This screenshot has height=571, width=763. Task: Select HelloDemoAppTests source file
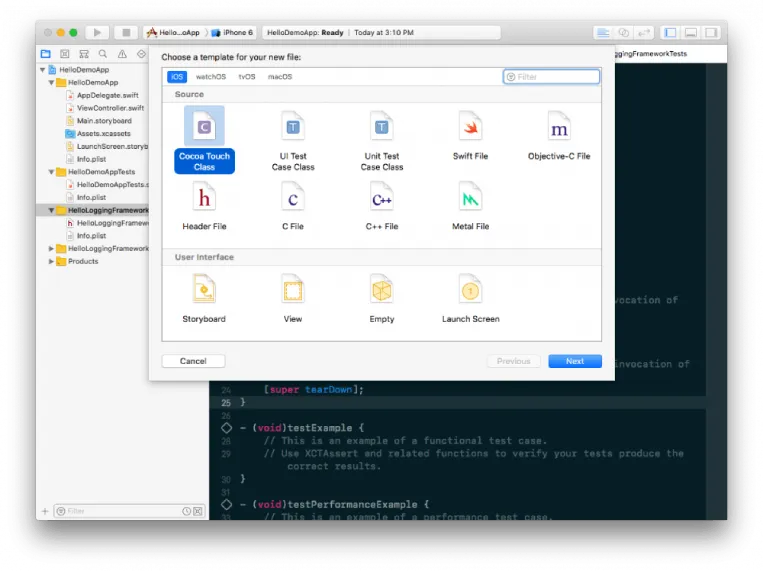[113, 185]
